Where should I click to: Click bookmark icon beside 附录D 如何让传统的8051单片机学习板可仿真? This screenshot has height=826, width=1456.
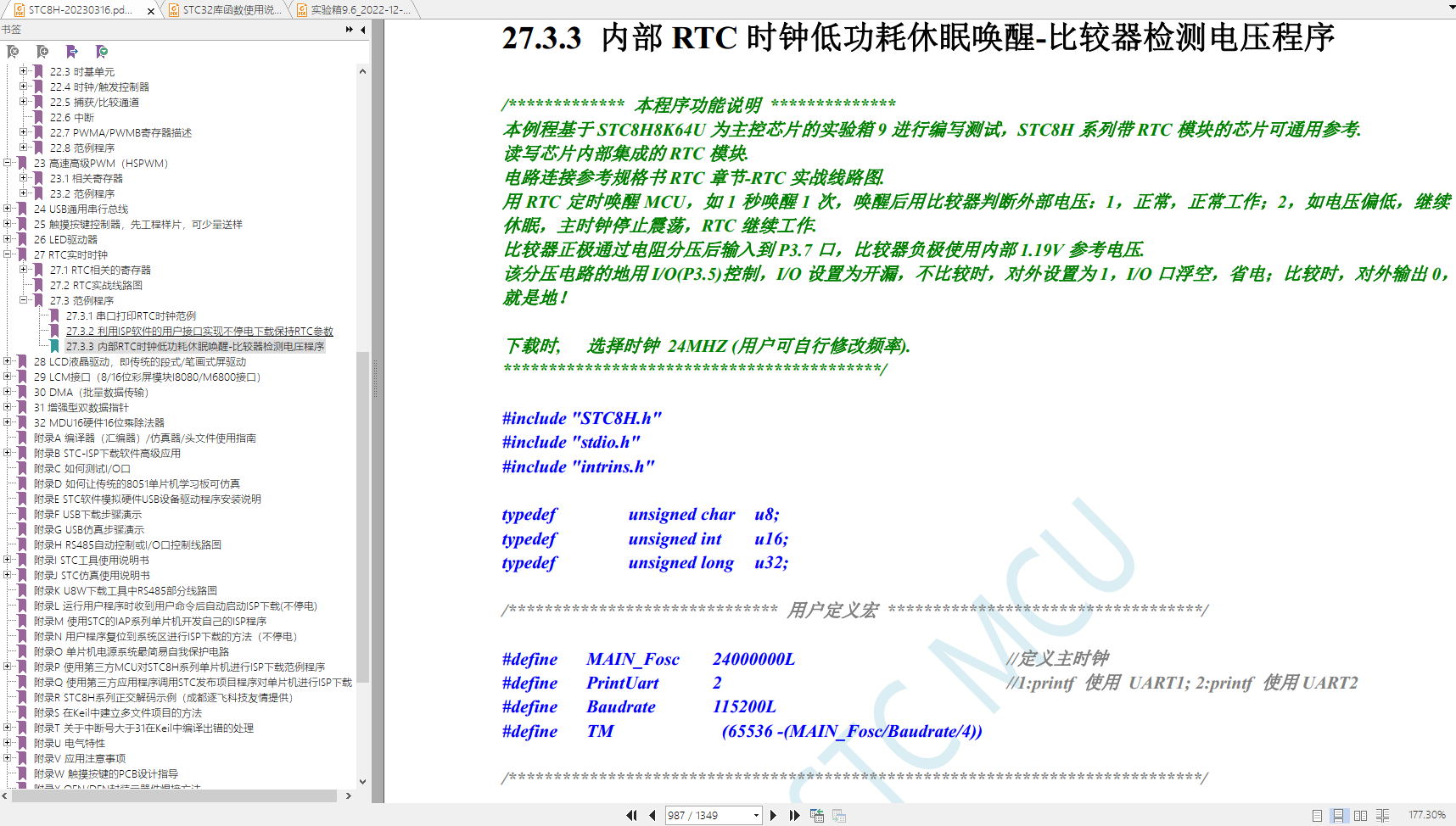point(23,483)
